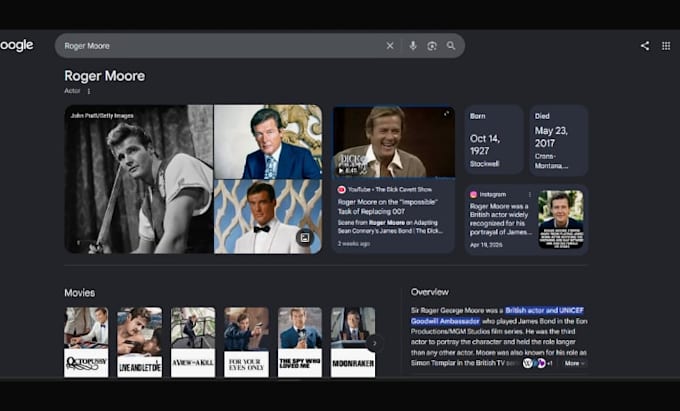Viewport: 680px width, 411px height.
Task: Click the share icon at top right
Action: pos(645,46)
